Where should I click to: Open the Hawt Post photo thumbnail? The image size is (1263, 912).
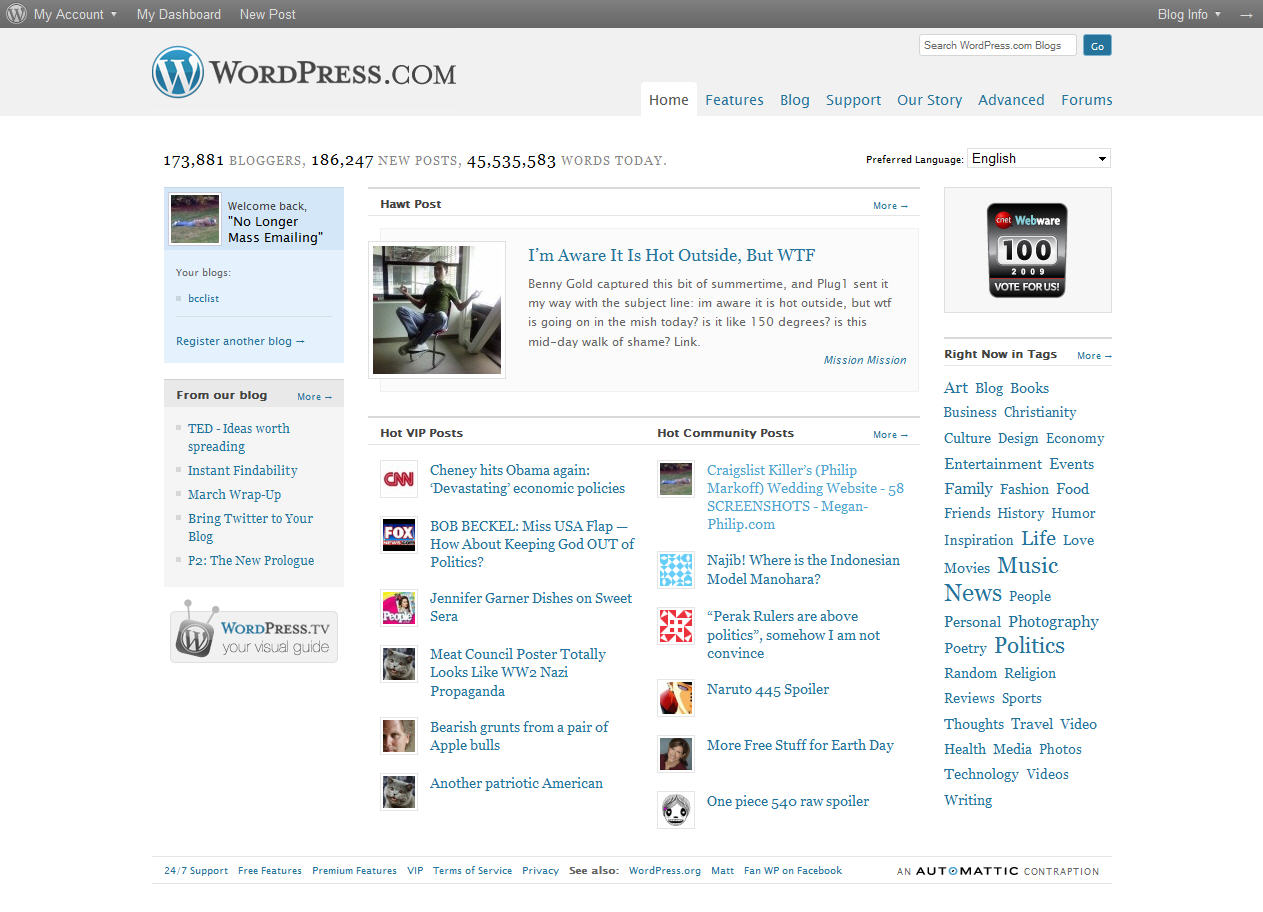click(x=437, y=311)
